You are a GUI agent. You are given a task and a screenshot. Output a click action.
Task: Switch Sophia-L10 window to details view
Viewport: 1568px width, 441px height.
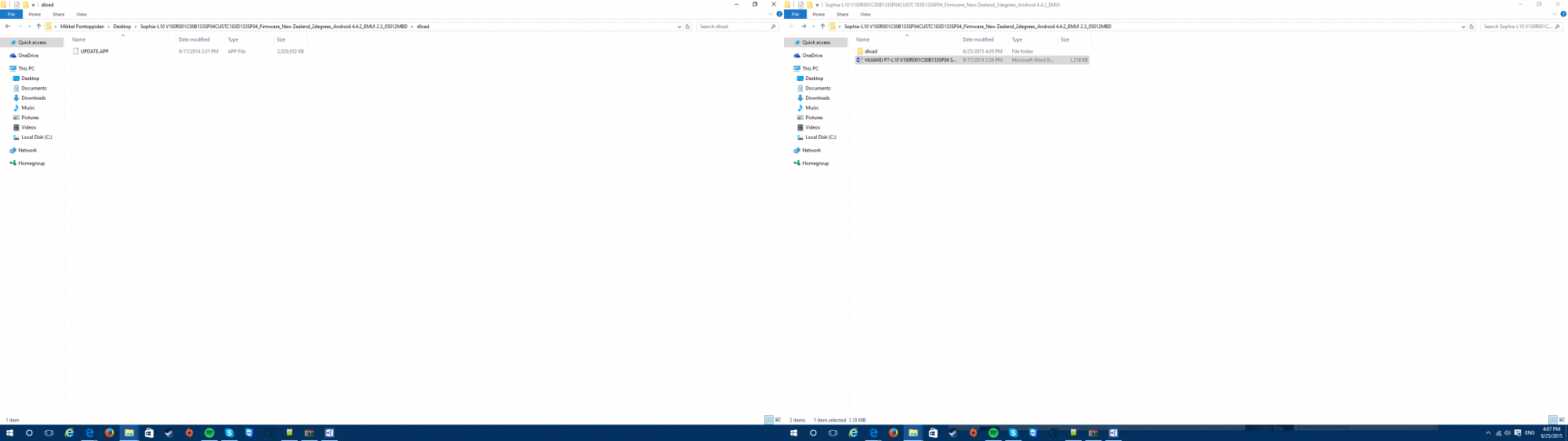point(1552,420)
